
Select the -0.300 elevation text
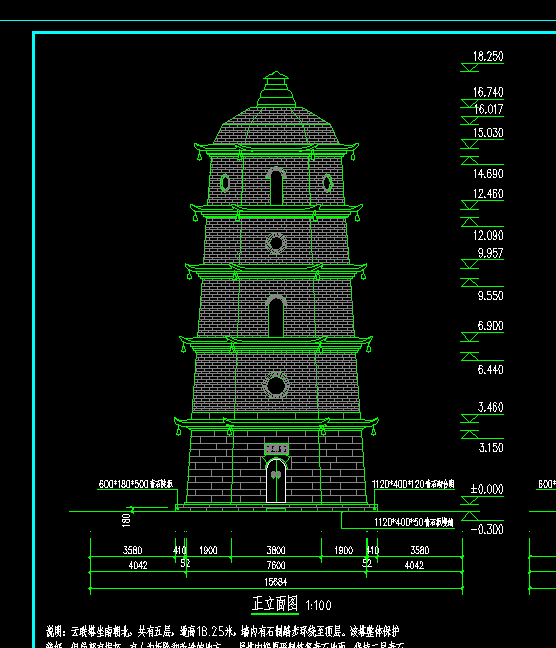[487, 529]
